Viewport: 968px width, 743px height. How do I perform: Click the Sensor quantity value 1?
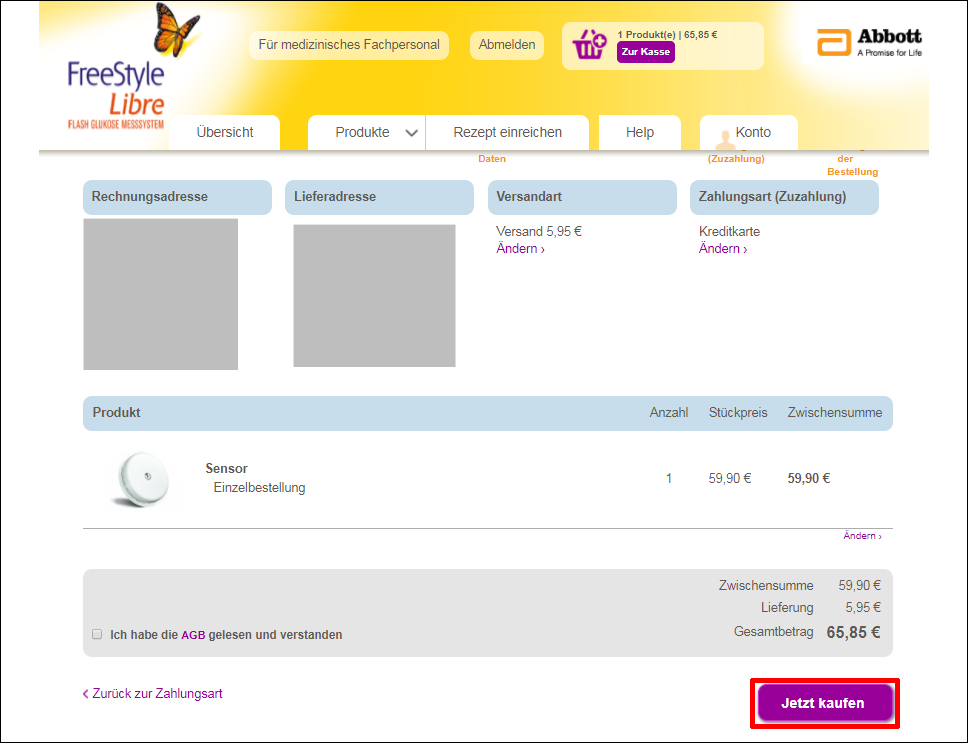point(669,478)
